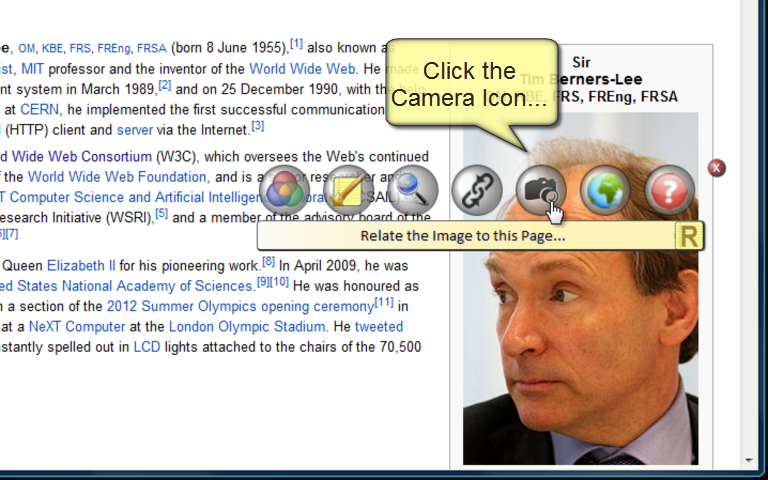768x480 pixels.
Task: Click the red question mark help icon
Action: pyautogui.click(x=669, y=190)
